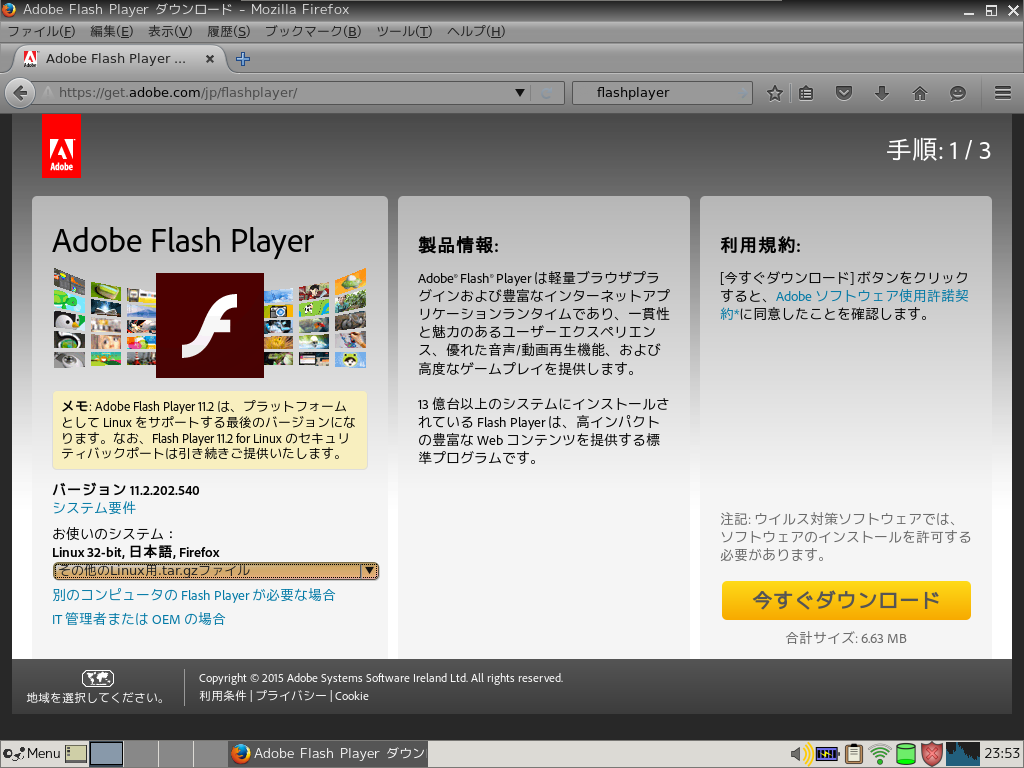The width and height of the screenshot is (1024, 768).
Task: Open the clipboard manager tray icon
Action: point(854,754)
